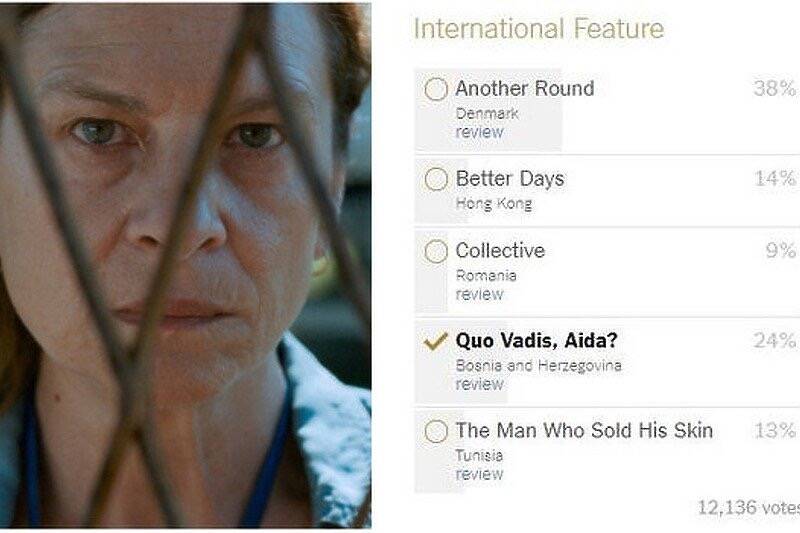Open the Quo Vadis, Aida? review link

point(479,384)
